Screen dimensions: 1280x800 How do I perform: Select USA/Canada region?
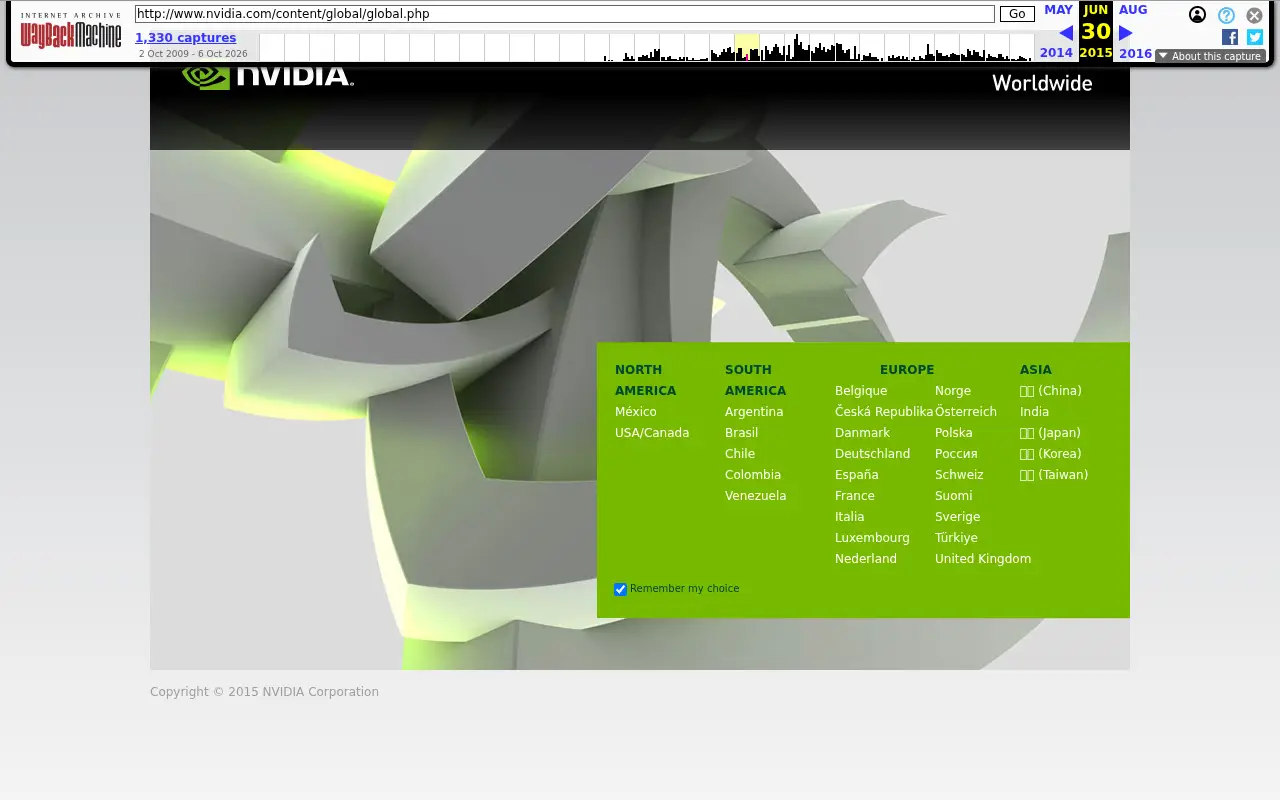652,433
